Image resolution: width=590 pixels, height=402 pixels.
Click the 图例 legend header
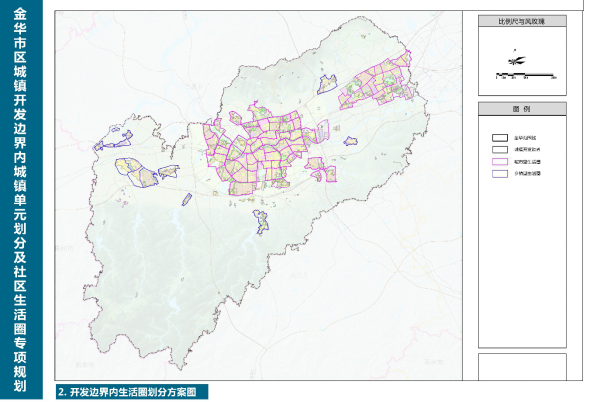522,109
